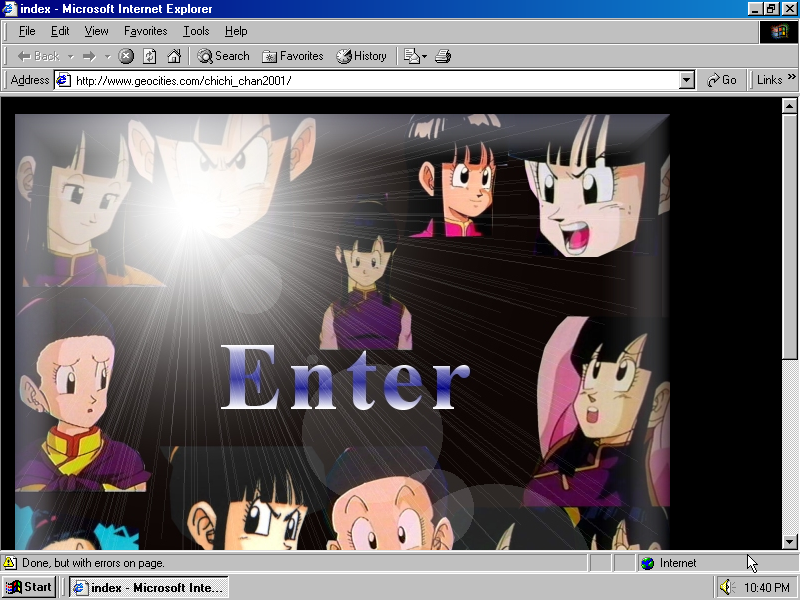Viewport: 800px width, 600px height.
Task: Click the Stop loading icon
Action: pyautogui.click(x=126, y=56)
